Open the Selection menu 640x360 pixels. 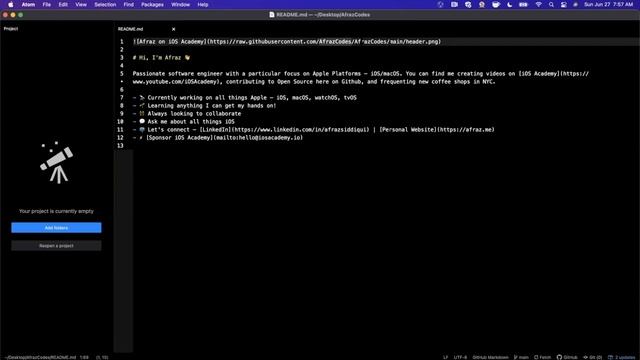click(x=105, y=4)
